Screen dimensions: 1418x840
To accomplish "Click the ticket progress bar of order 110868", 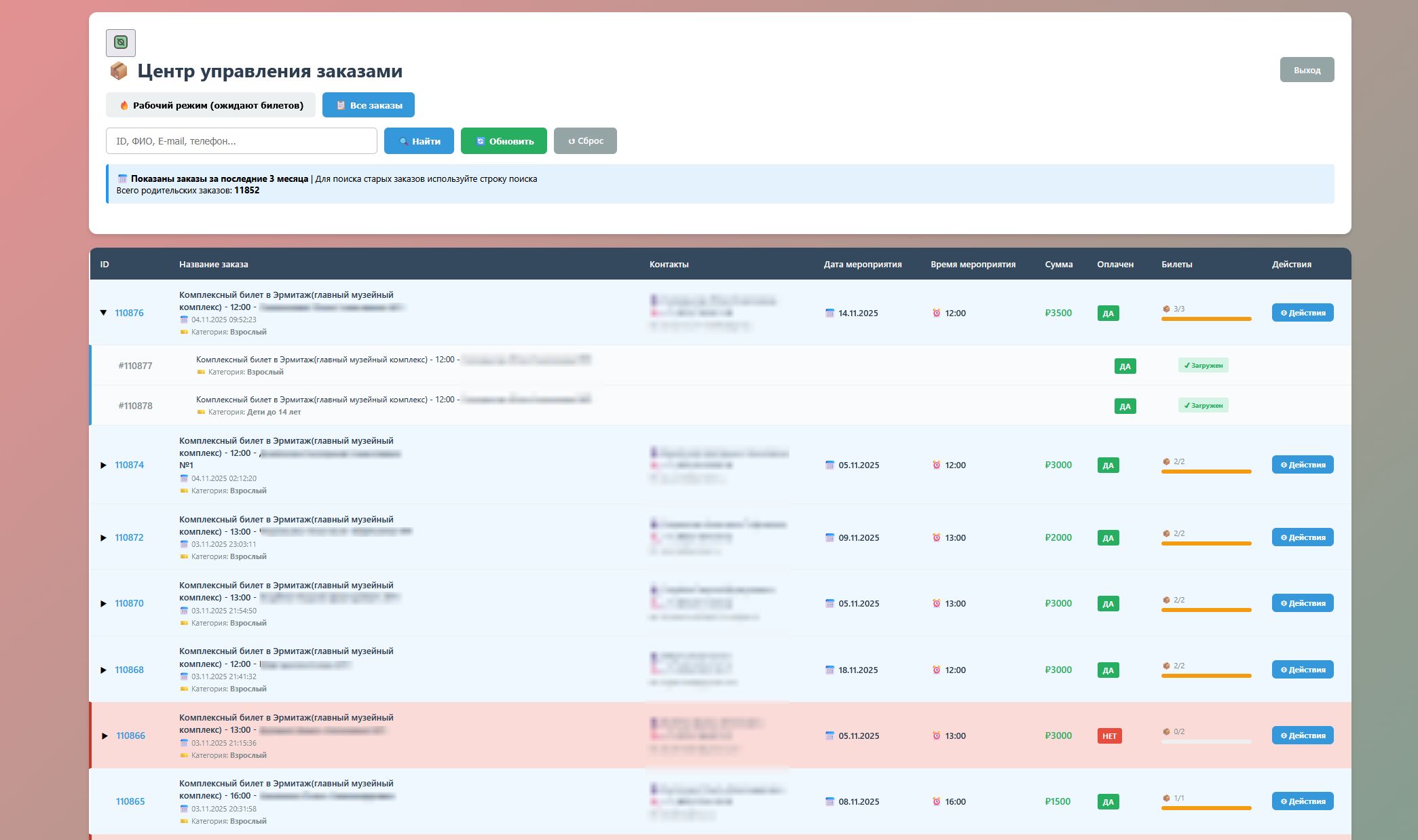I will (x=1206, y=676).
